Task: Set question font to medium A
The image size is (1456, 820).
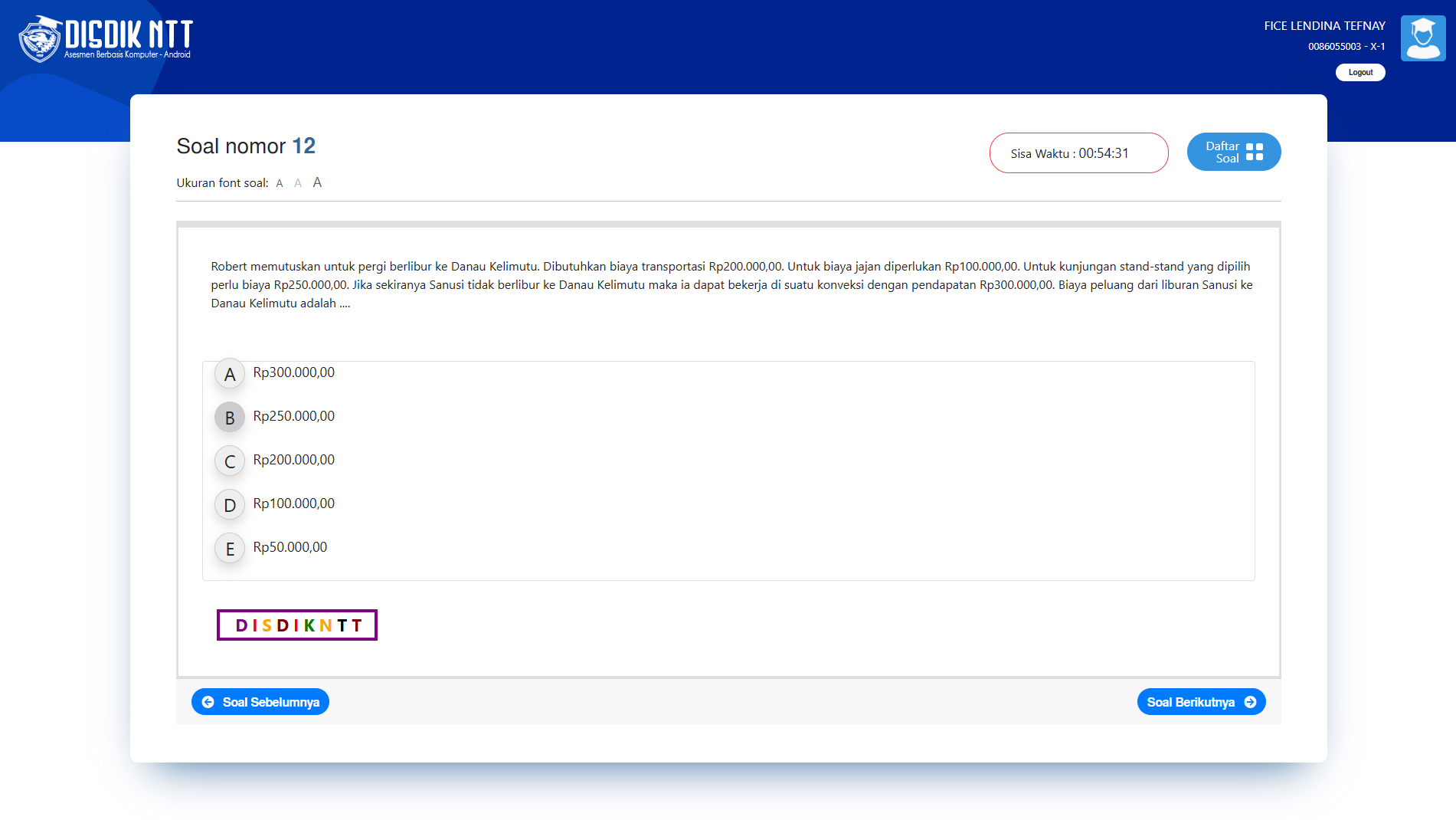Action: (x=298, y=183)
